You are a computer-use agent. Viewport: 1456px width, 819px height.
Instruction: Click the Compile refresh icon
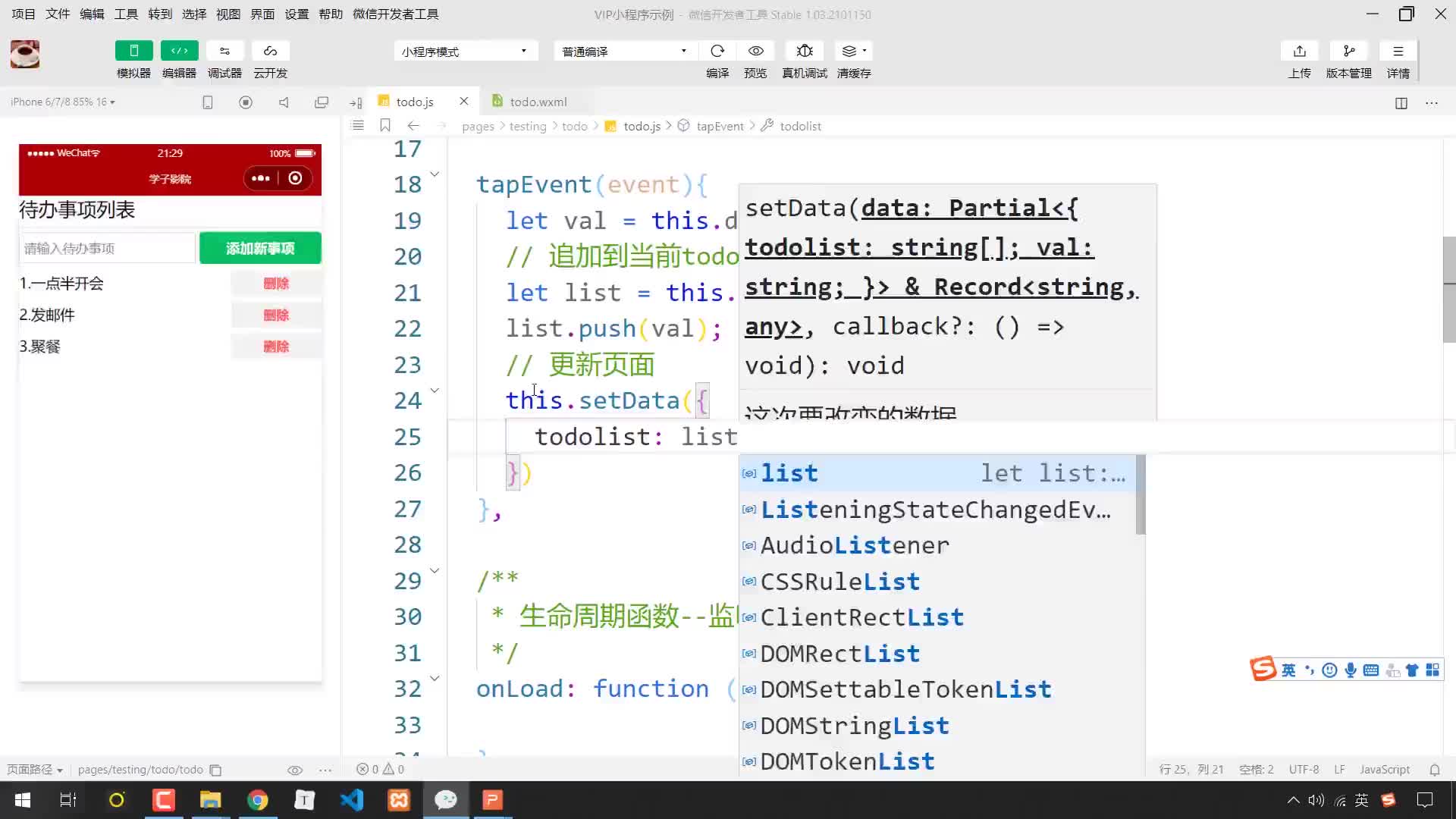click(717, 51)
